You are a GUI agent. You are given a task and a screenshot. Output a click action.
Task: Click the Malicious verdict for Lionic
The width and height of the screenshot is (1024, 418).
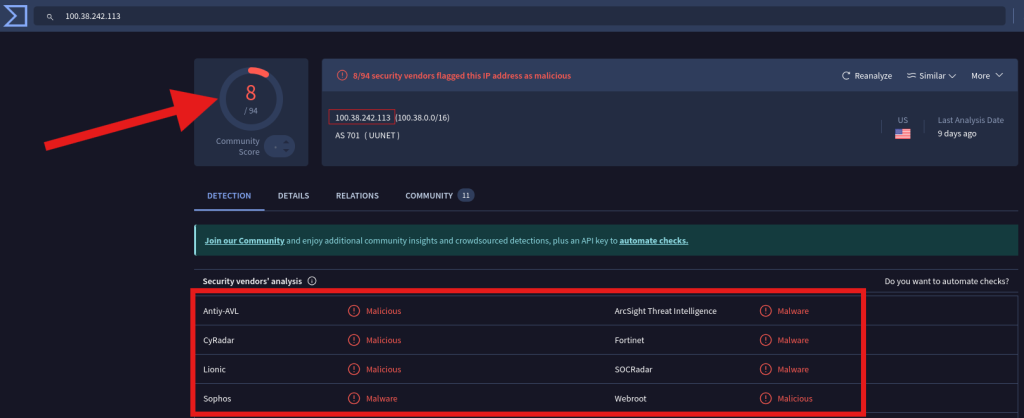[383, 370]
